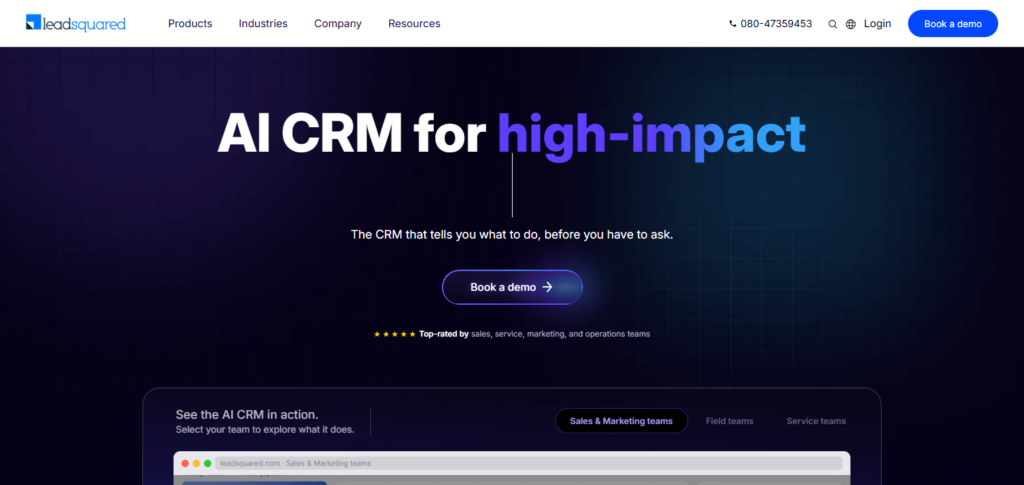
Task: Click 'Select your team to explore' text
Action: pos(265,430)
